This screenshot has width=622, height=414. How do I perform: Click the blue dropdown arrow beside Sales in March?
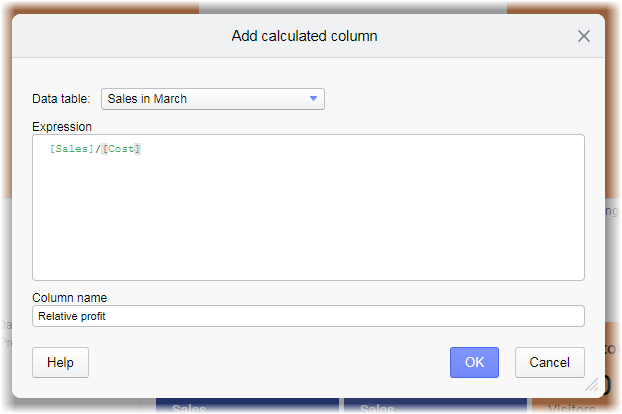(313, 99)
